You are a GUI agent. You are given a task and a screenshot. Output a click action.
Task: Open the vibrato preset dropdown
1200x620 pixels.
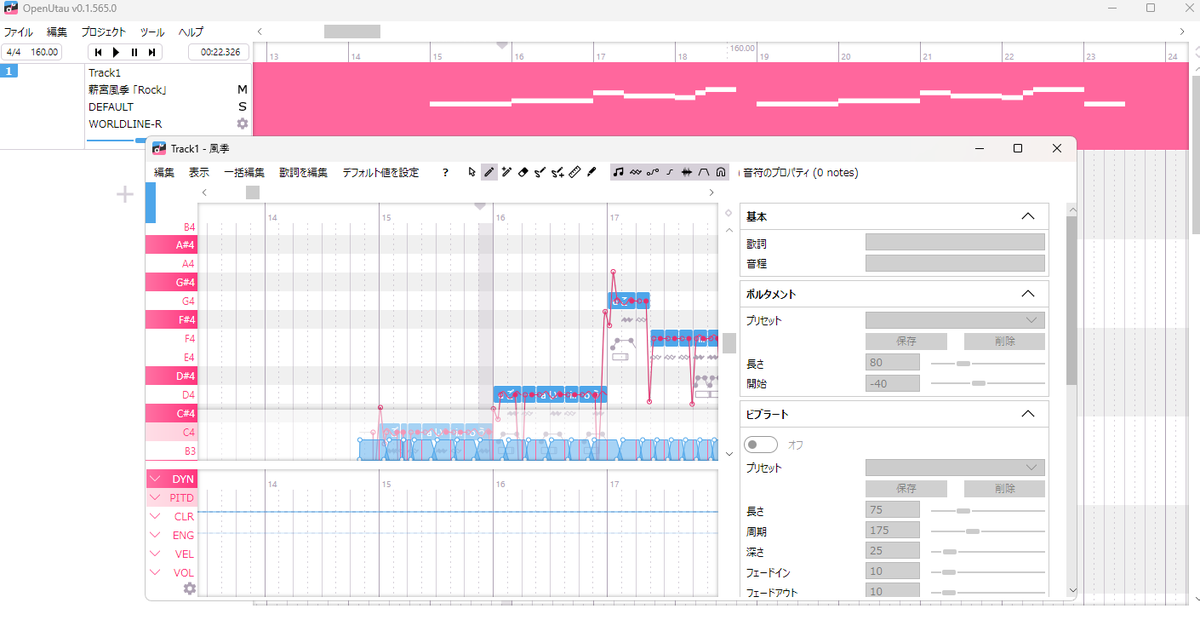[x=955, y=467]
